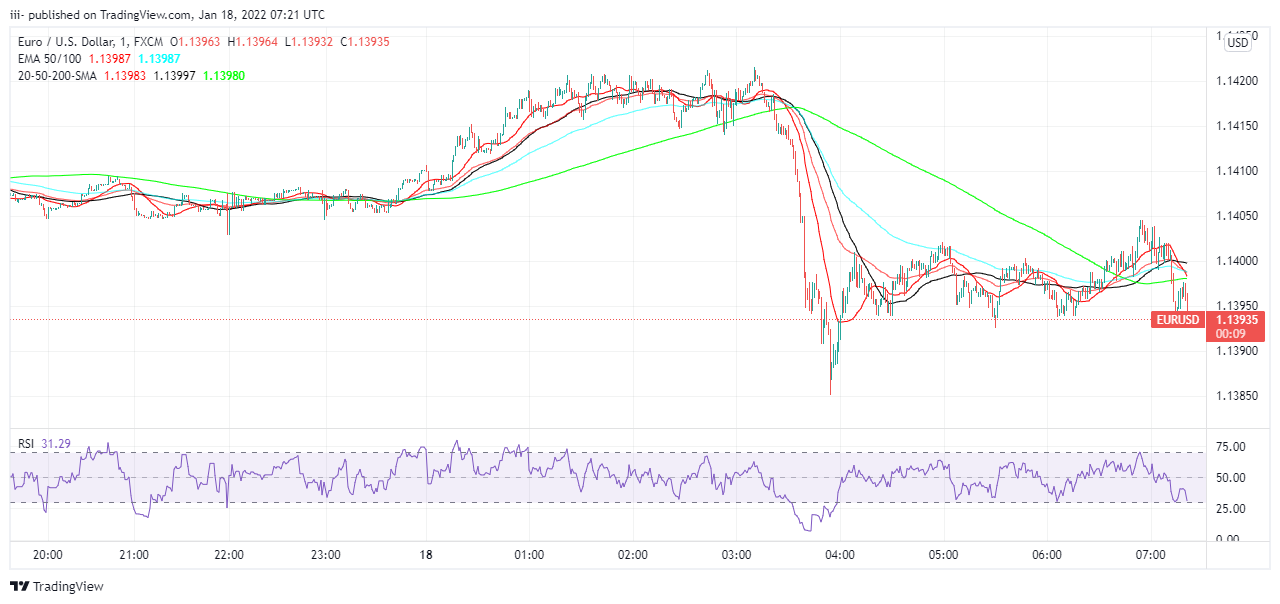Click the TradingView logo icon
Screen dimensions: 1280x604
point(20,587)
